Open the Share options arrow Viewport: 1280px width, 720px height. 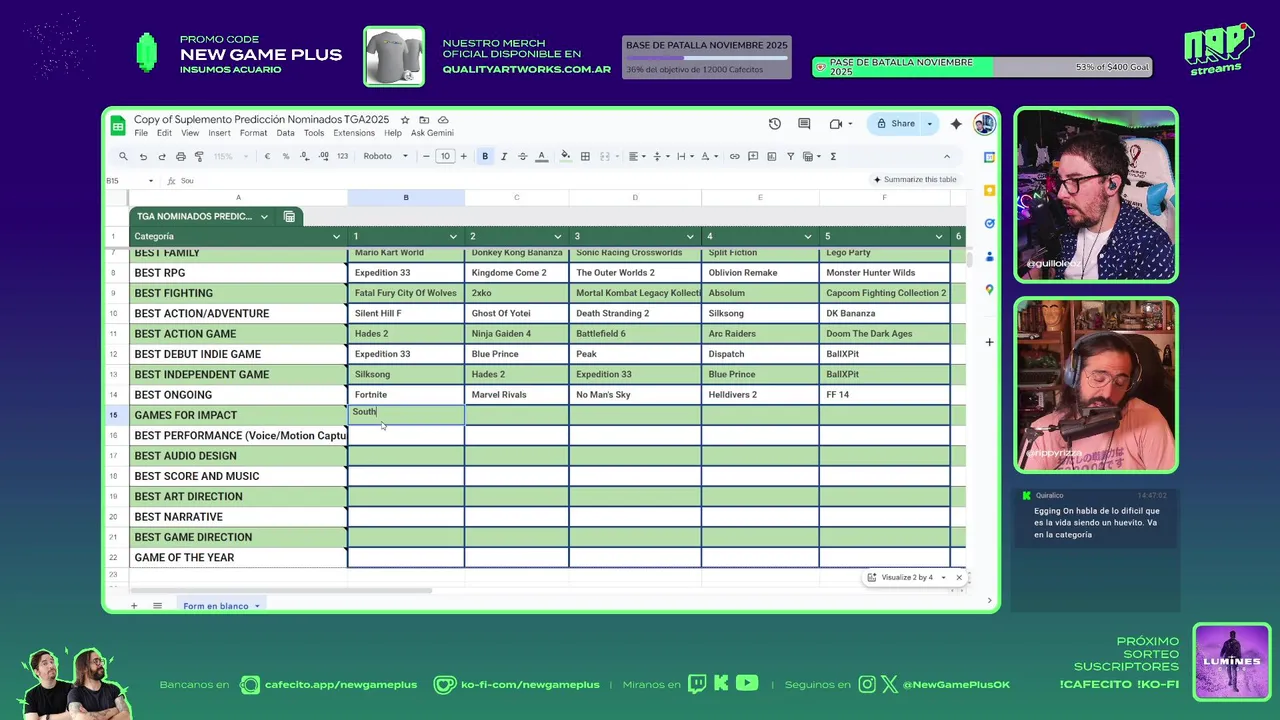(929, 124)
